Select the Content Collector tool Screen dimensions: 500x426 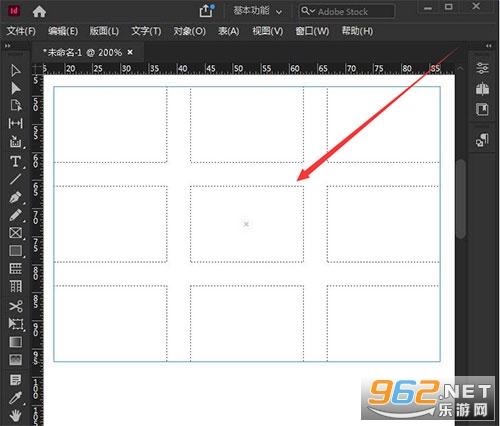click(x=15, y=141)
